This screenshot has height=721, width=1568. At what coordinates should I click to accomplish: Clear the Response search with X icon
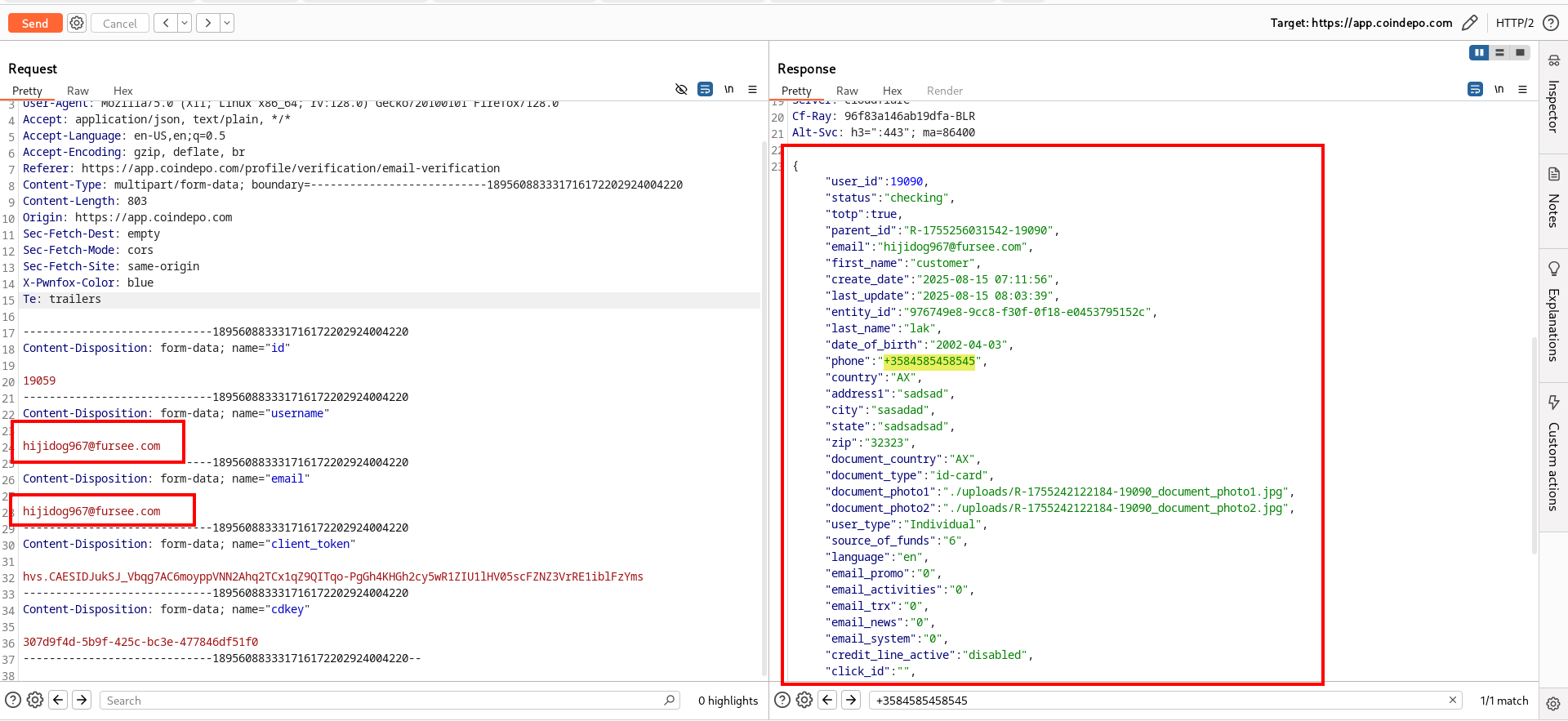(1453, 700)
